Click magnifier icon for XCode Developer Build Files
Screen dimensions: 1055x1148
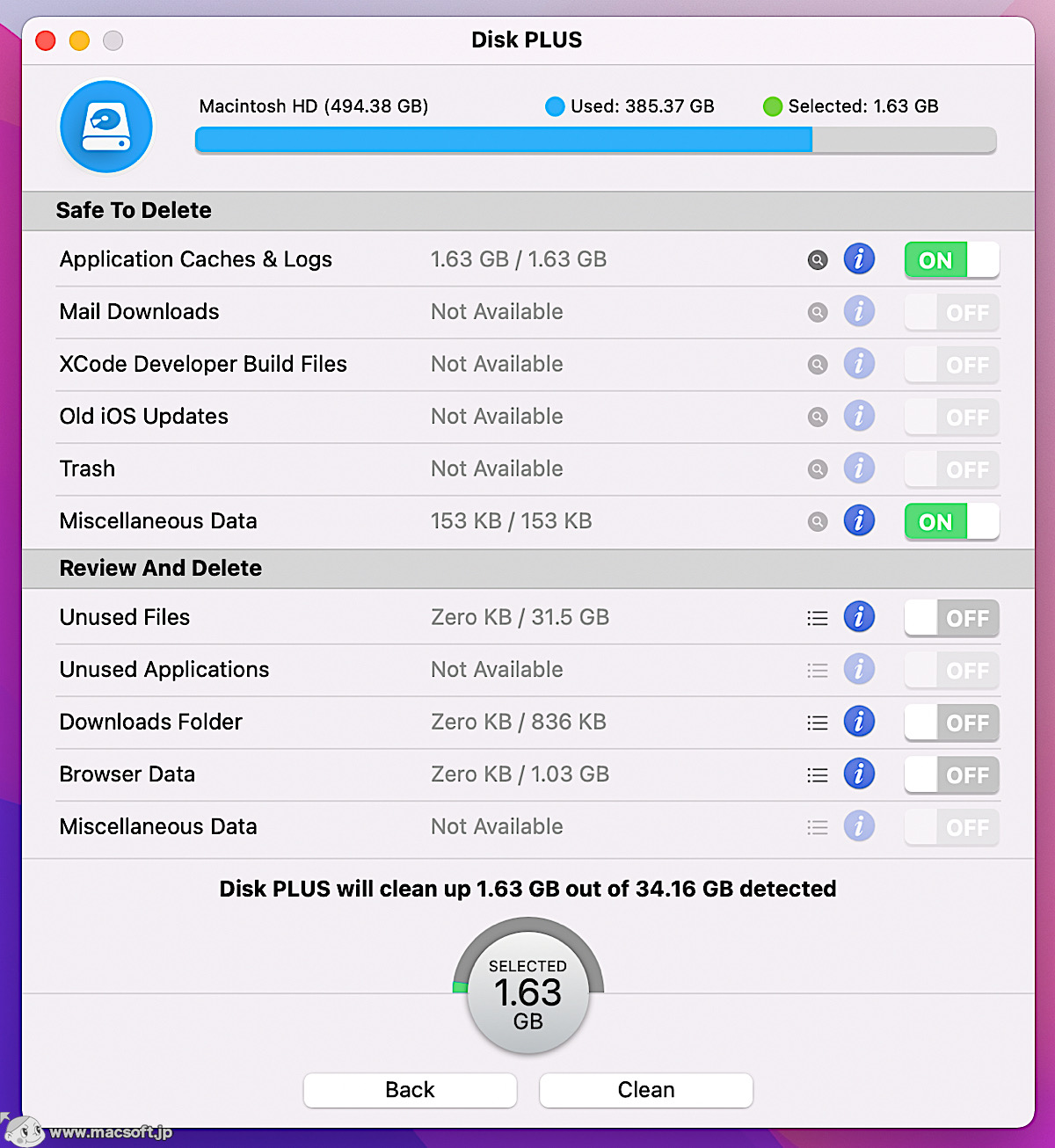coord(818,365)
